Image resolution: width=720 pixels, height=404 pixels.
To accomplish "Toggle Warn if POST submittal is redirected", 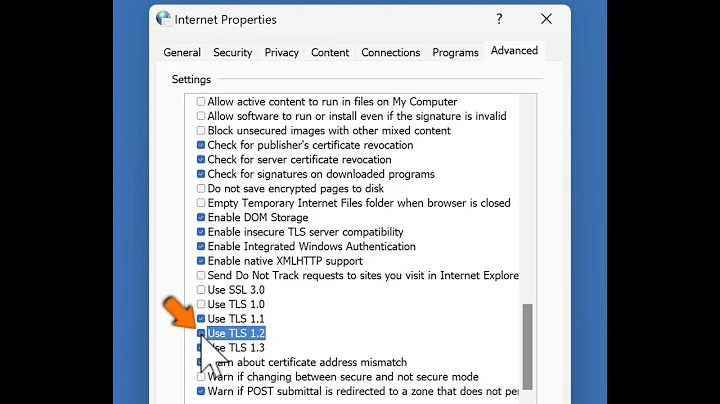I will 201,391.
